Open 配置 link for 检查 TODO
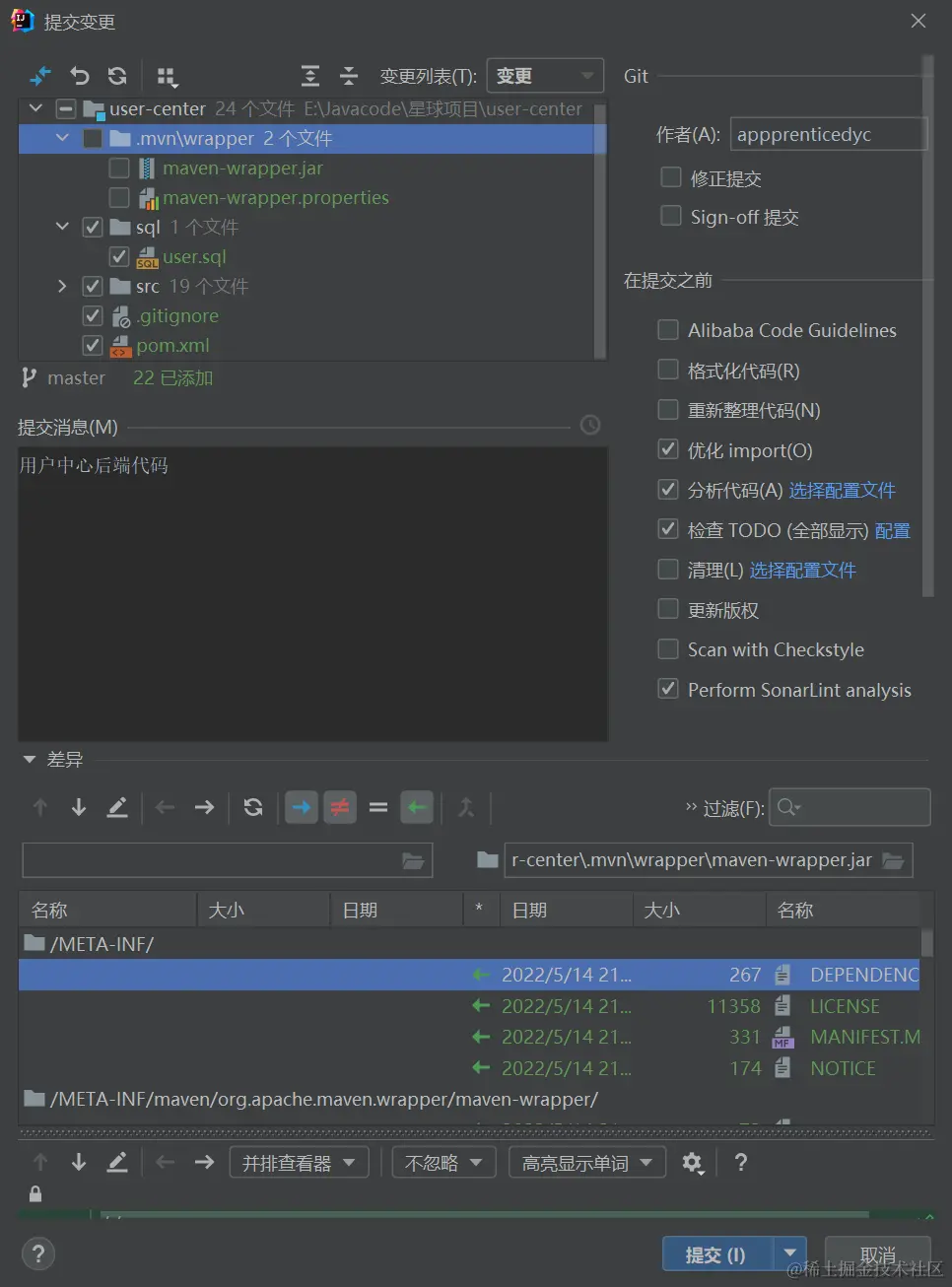This screenshot has width=952, height=1287. click(892, 530)
